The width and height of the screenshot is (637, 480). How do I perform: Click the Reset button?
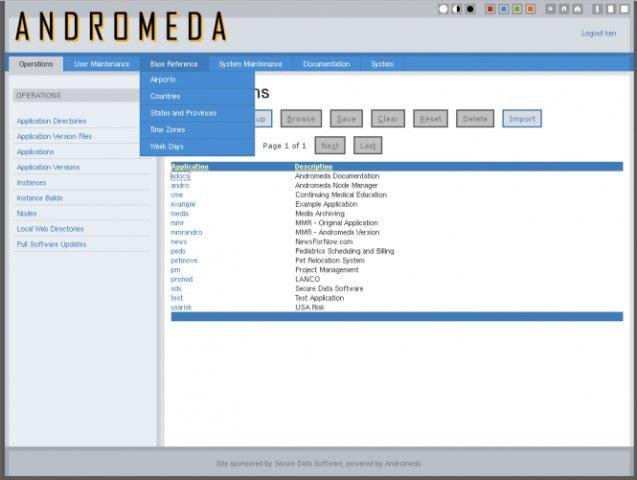[x=431, y=119]
